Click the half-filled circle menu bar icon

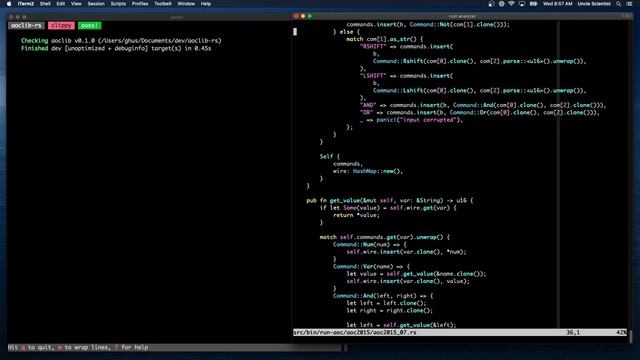[x=491, y=4]
